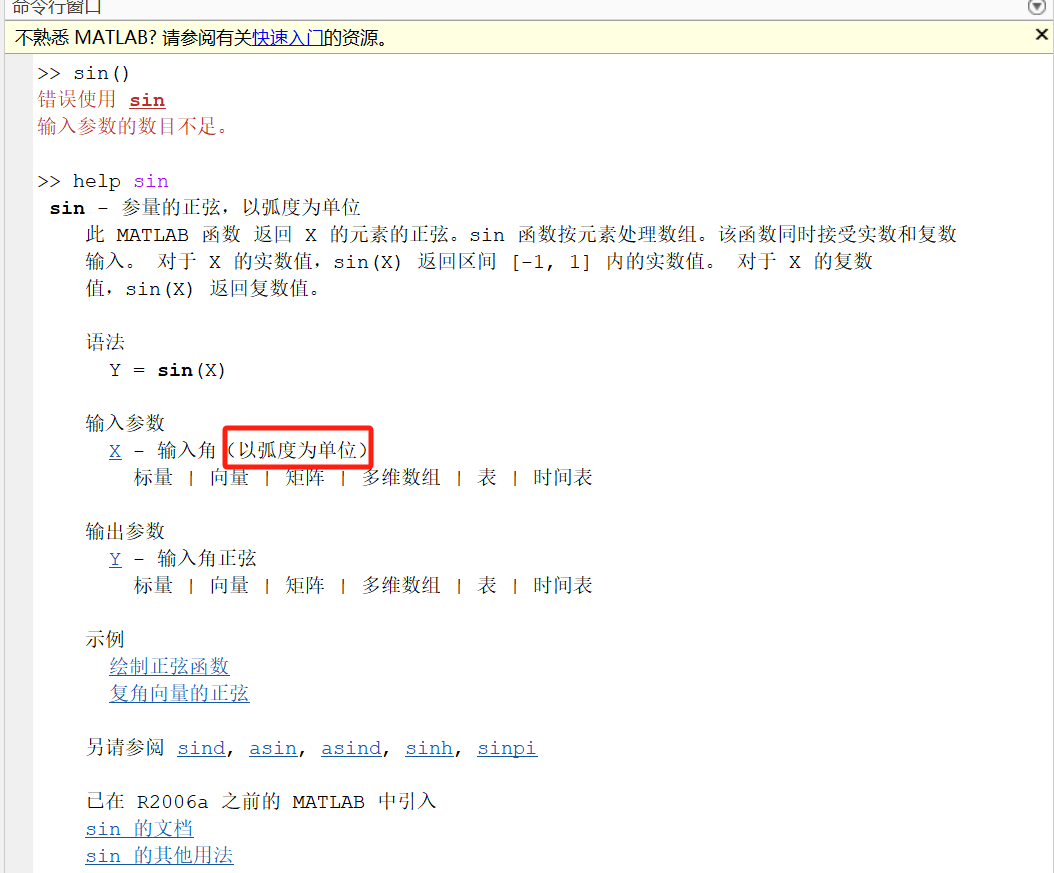Screen dimensions: 1054x873
Task: Click the text 输入角正弦
Action: [x=207, y=558]
